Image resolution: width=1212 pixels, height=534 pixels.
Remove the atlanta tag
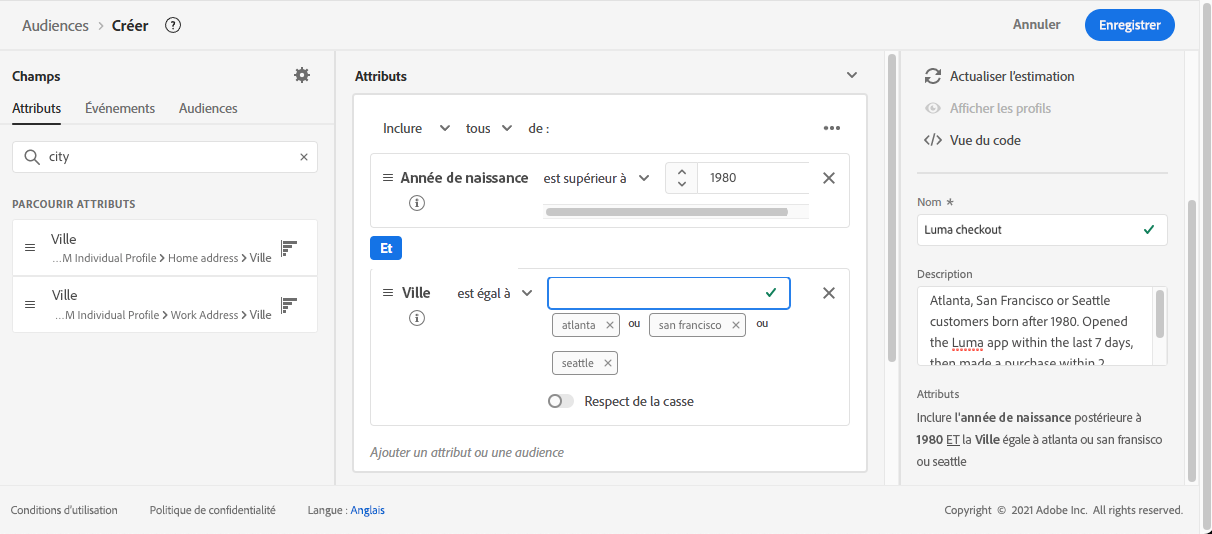[x=610, y=325]
